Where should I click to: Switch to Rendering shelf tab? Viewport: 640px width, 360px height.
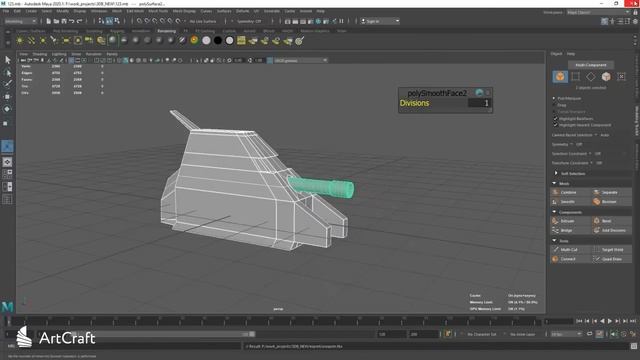[167, 31]
